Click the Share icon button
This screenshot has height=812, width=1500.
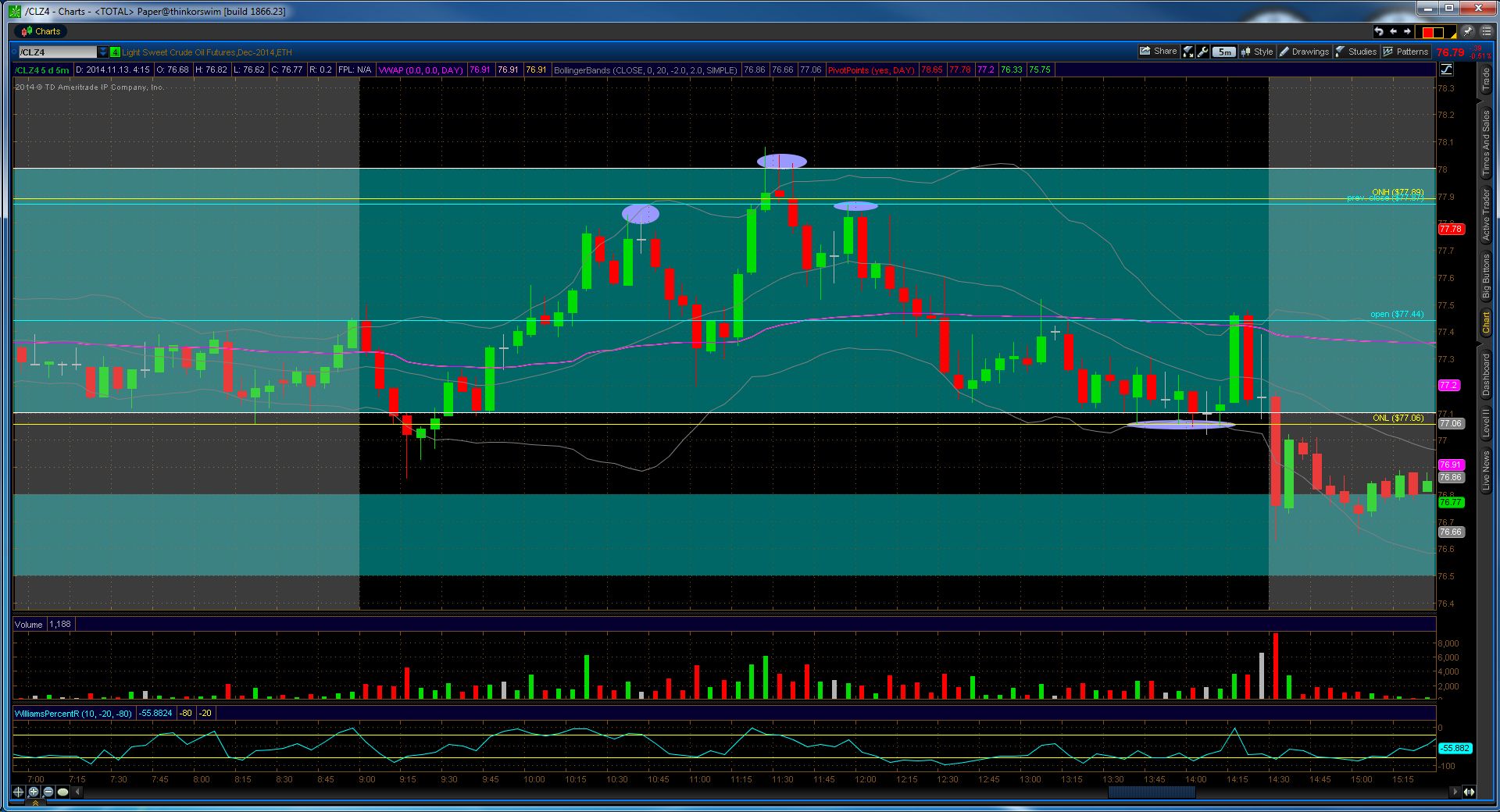tap(1159, 52)
